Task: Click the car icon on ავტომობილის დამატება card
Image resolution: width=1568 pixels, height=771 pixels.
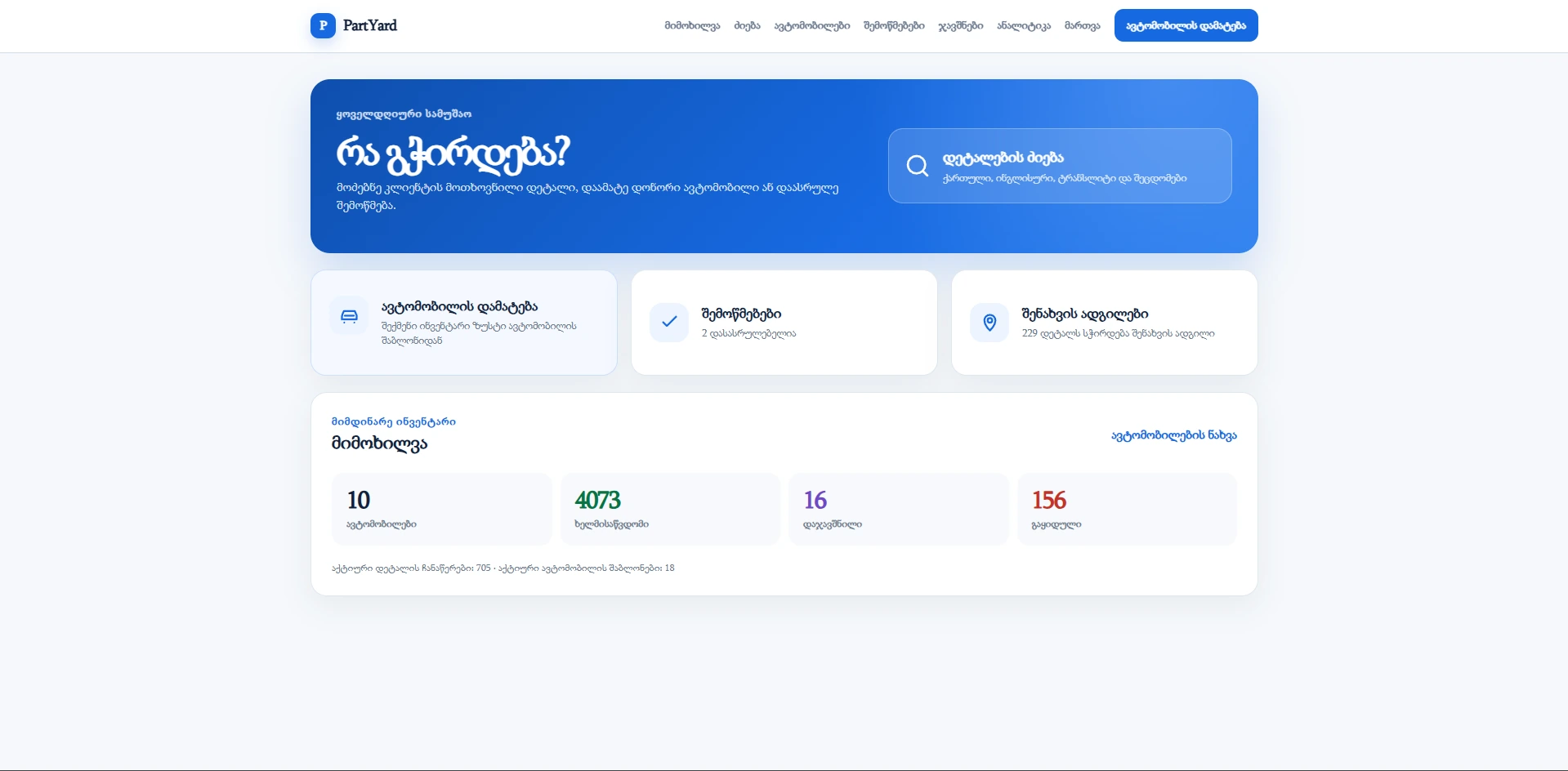Action: pos(349,316)
